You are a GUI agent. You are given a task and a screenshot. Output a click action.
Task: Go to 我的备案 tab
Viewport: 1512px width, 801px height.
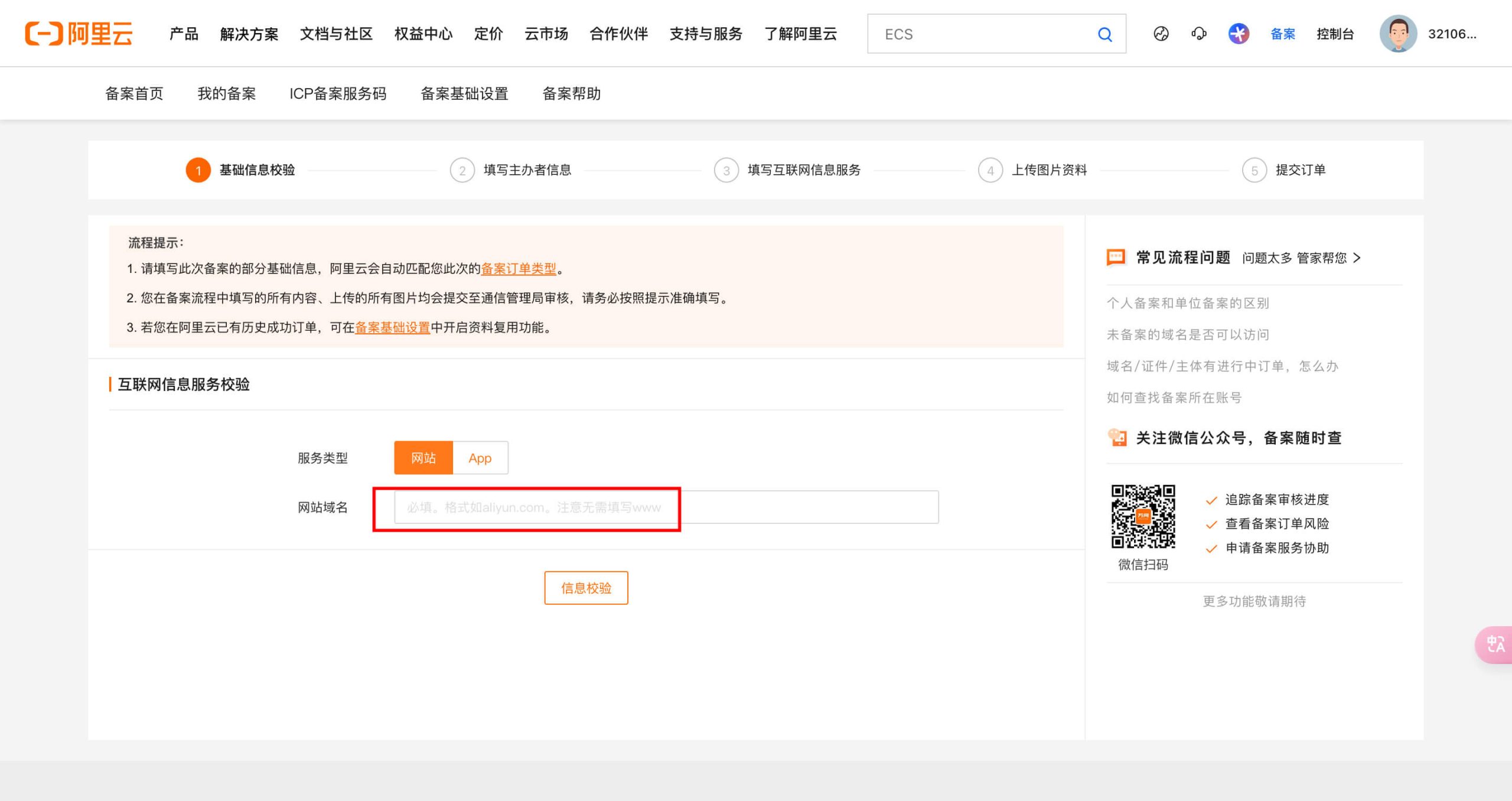point(227,93)
